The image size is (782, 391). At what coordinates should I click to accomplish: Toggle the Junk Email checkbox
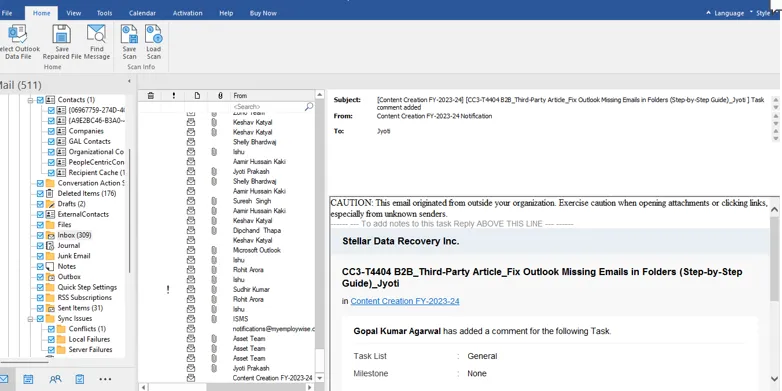tap(40, 256)
